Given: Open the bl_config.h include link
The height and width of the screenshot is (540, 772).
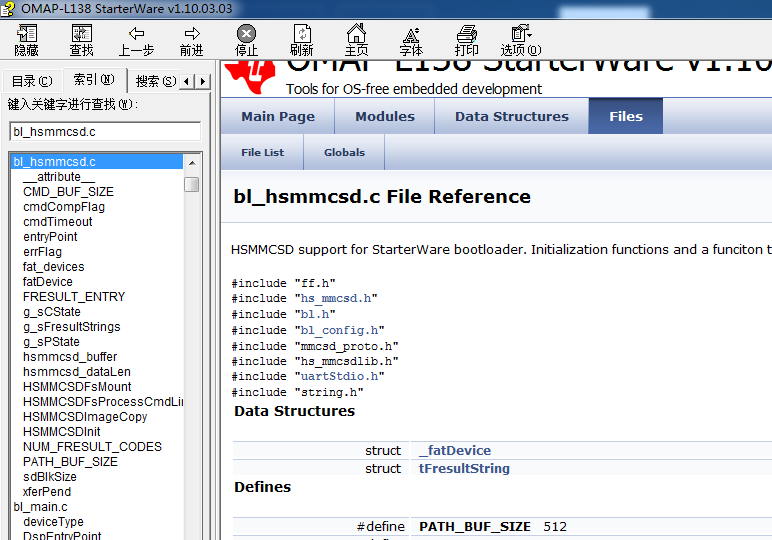Looking at the screenshot, I should click(339, 330).
